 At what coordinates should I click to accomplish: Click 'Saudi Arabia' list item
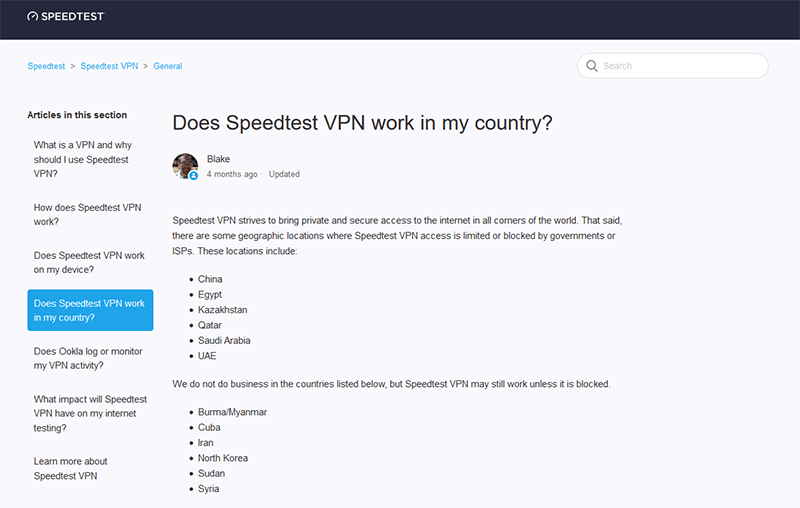(224, 340)
